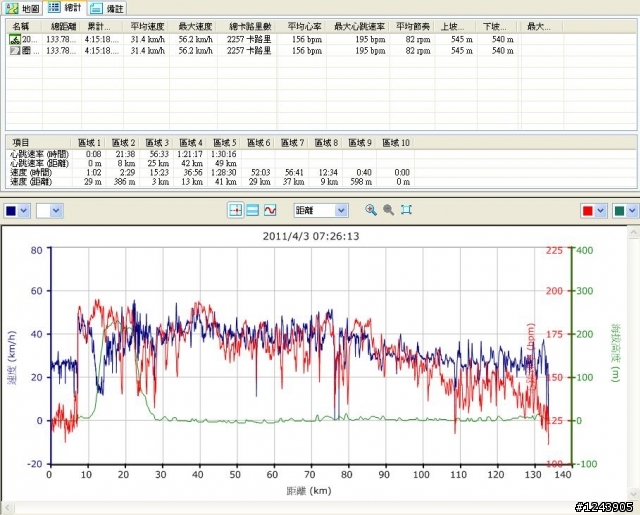Switch to the 地圖 tab
The image size is (640, 515).
[25, 7]
